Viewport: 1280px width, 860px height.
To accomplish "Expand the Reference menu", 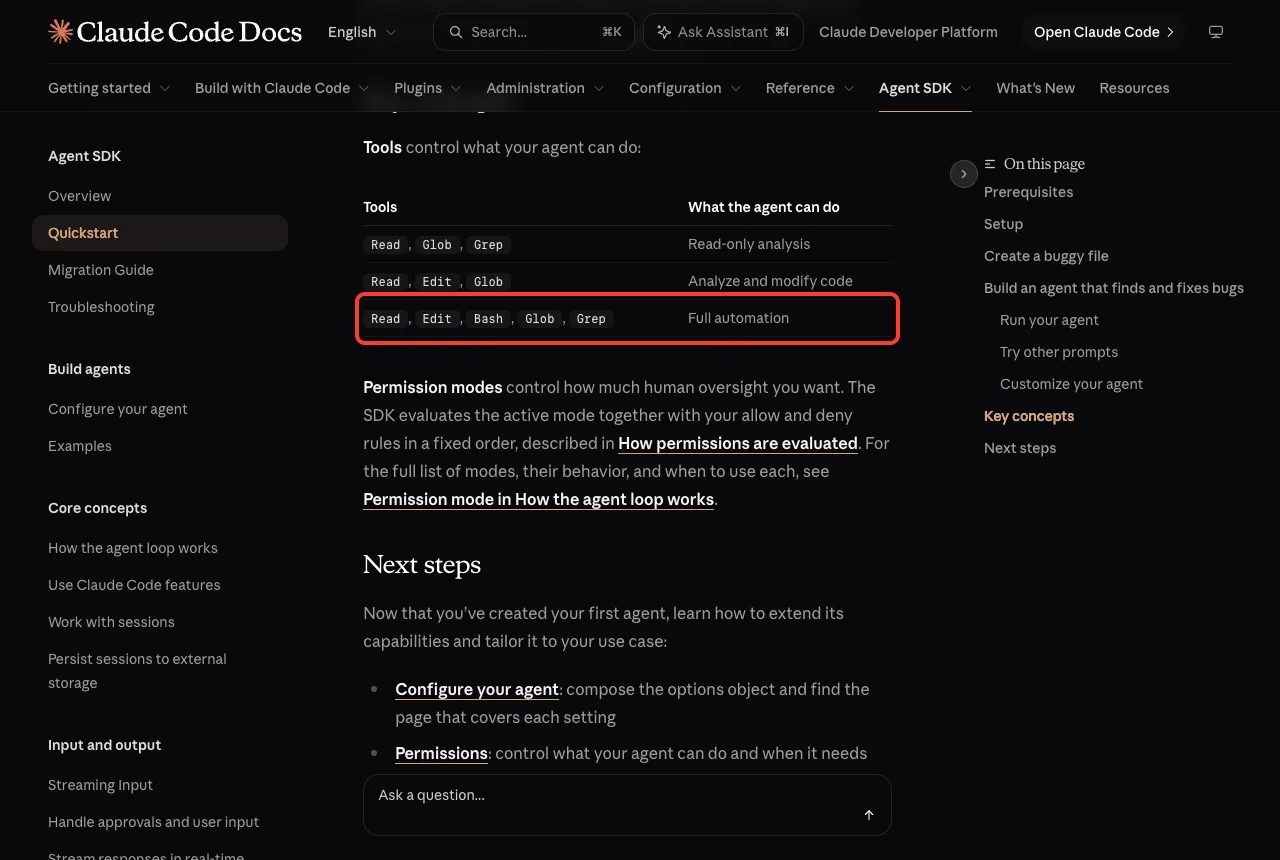I will tap(810, 88).
